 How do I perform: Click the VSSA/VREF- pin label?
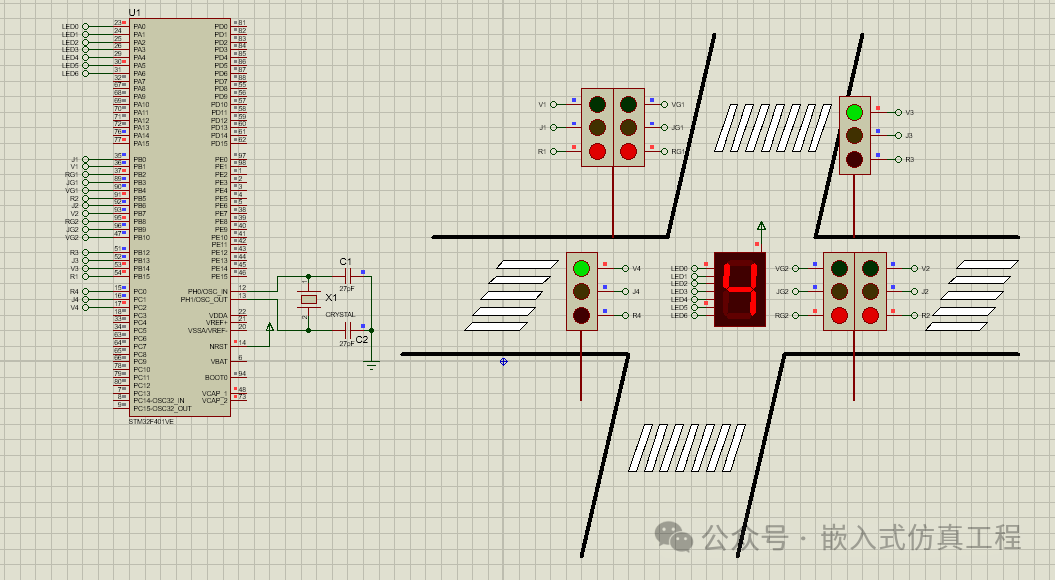pyautogui.click(x=208, y=330)
